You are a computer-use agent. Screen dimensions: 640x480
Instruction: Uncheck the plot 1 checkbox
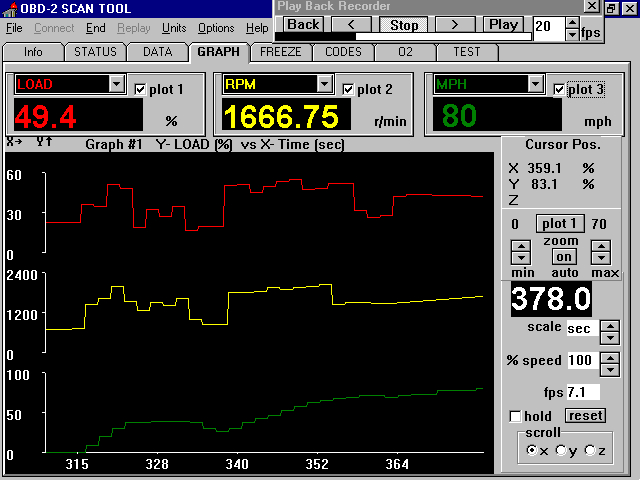140,89
